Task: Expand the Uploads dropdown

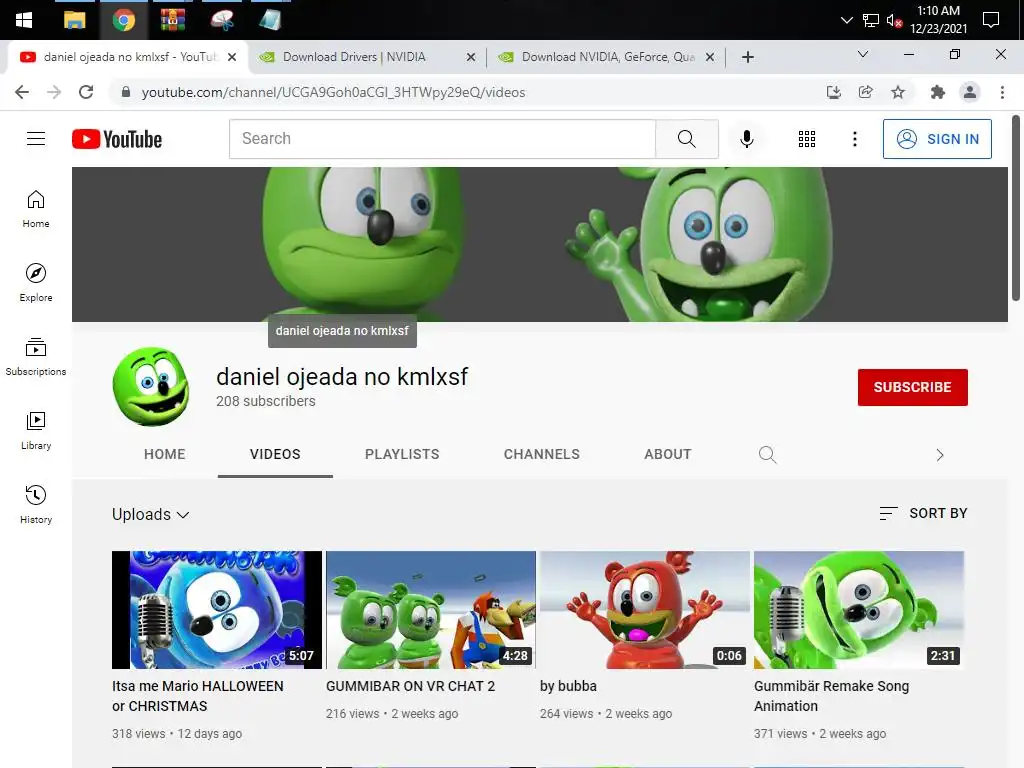Action: coord(151,515)
